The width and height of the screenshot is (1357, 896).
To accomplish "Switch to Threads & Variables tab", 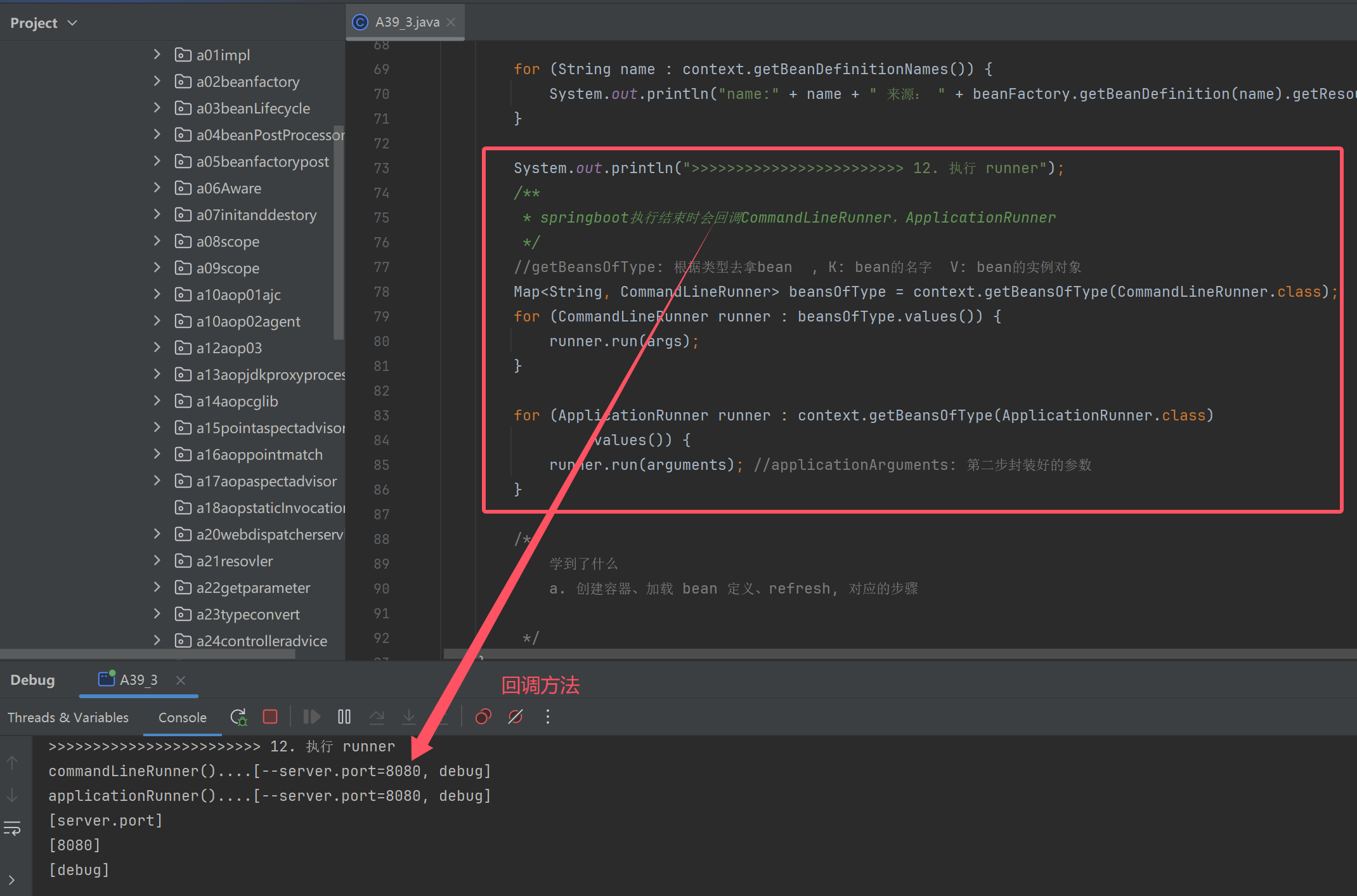I will pyautogui.click(x=68, y=717).
